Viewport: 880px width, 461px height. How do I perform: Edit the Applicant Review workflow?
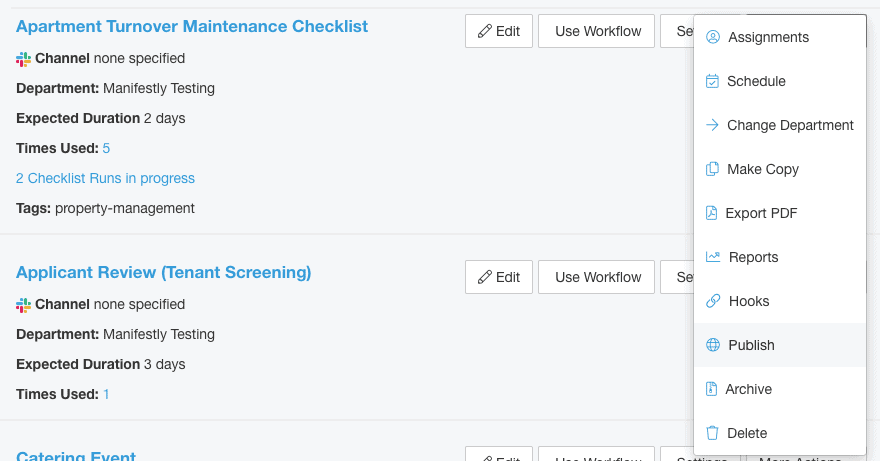click(x=499, y=277)
